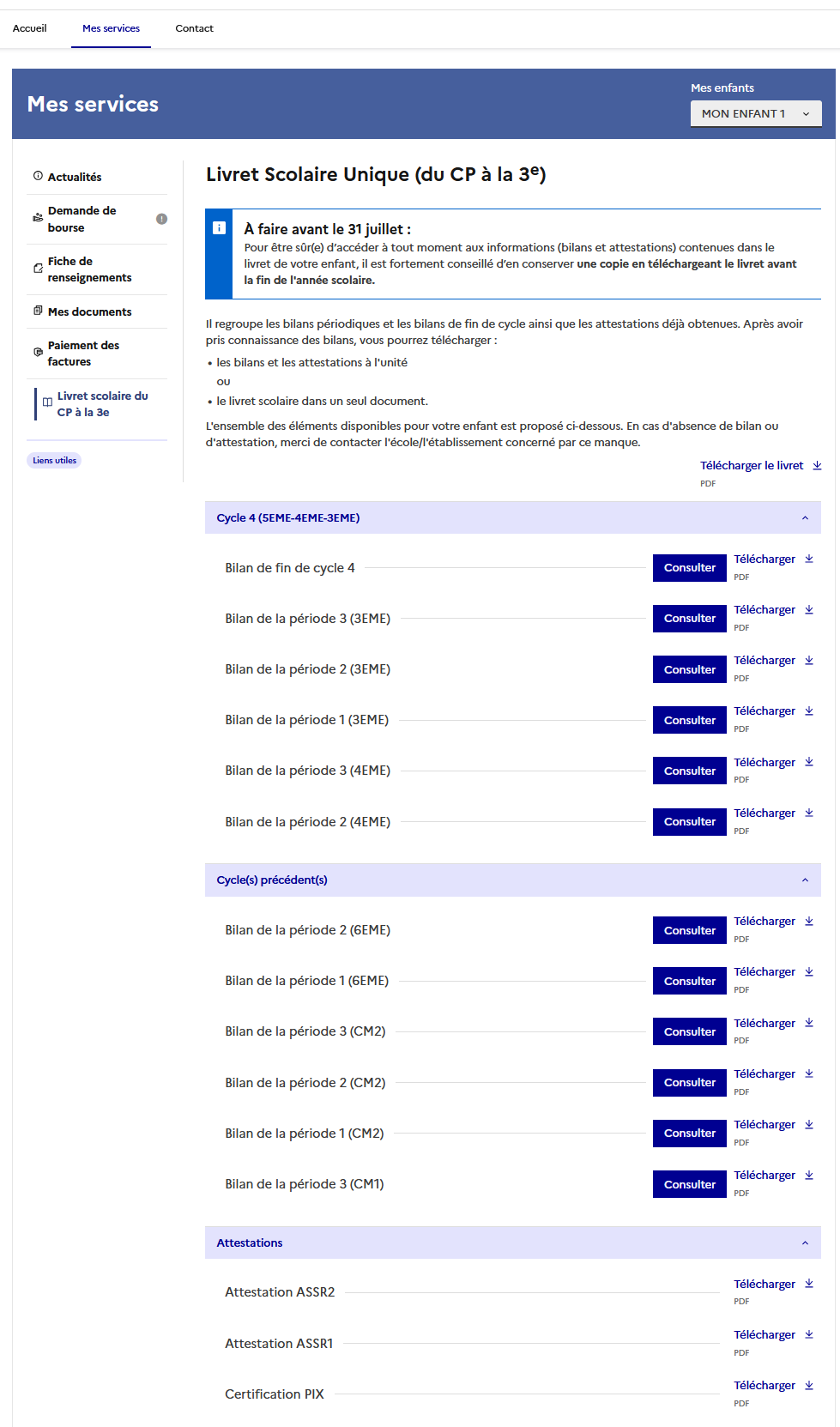Click the Paiement des factures icon

38,352
